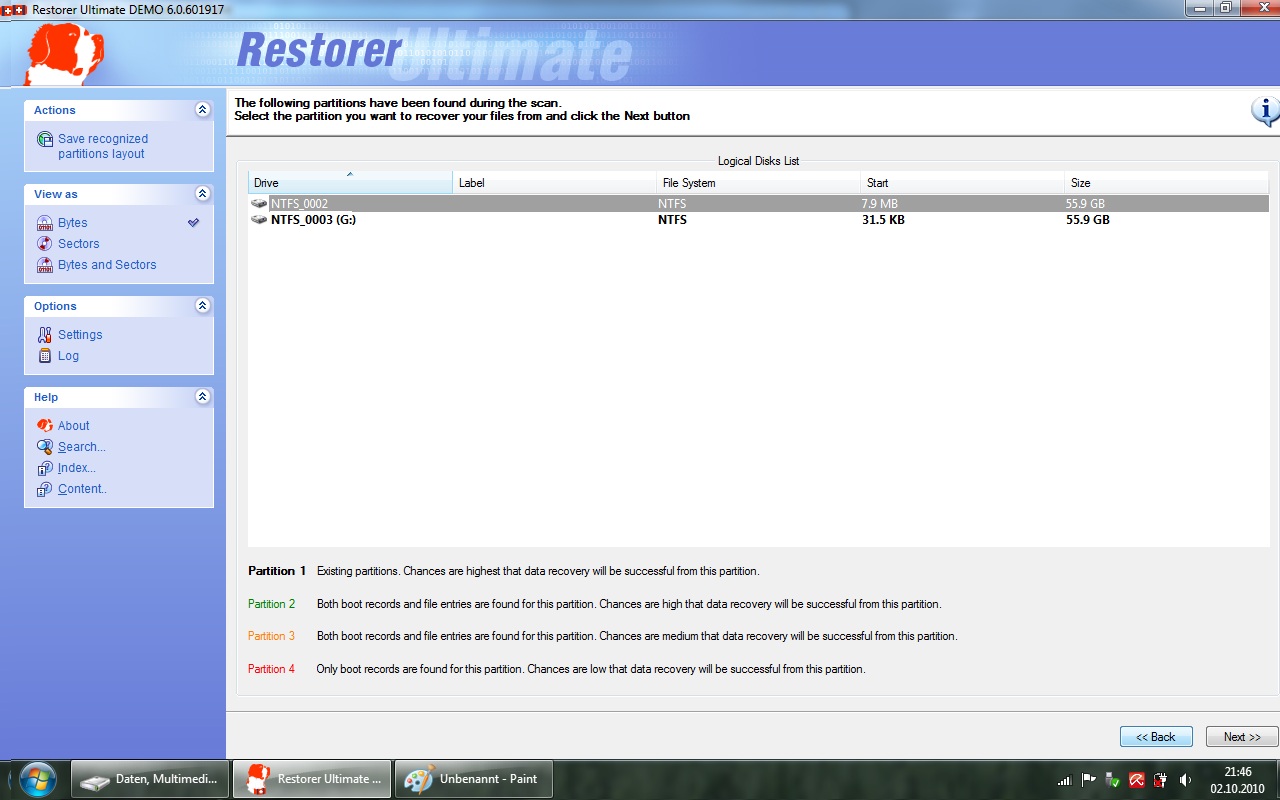Collapse the View as panel
Image resolution: width=1280 pixels, height=800 pixels.
pos(203,194)
